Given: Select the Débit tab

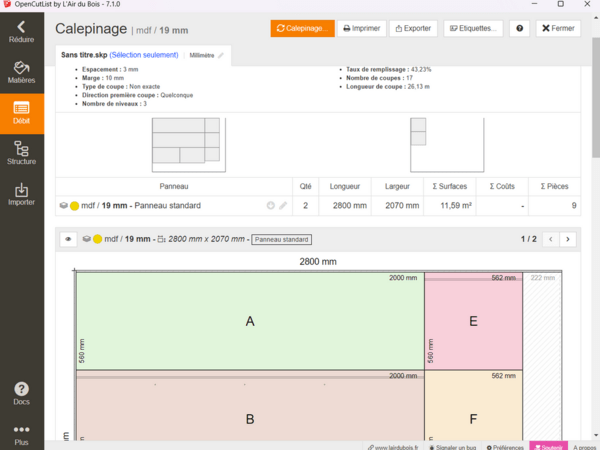Looking at the screenshot, I should [x=21, y=113].
